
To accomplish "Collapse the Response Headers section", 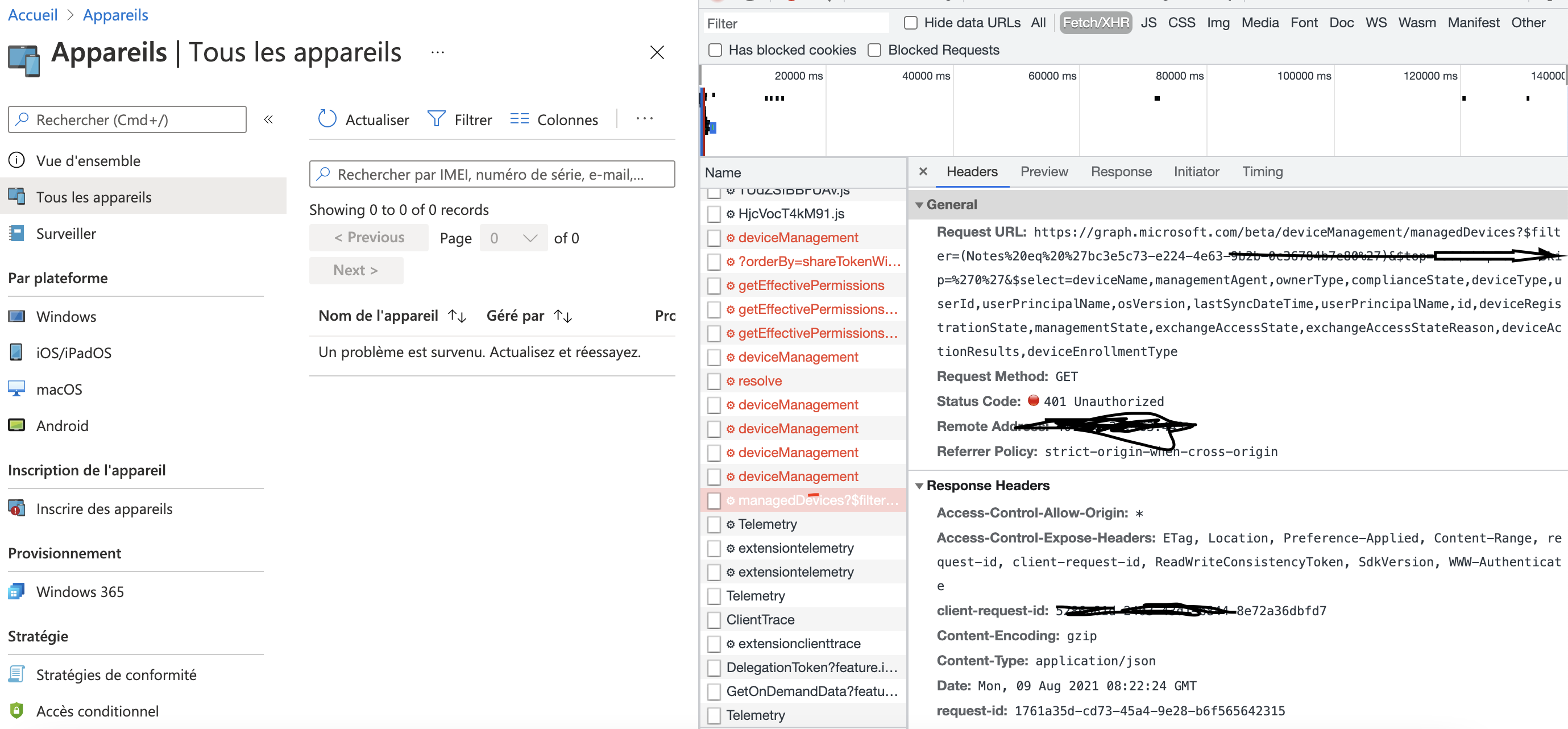I will point(920,486).
